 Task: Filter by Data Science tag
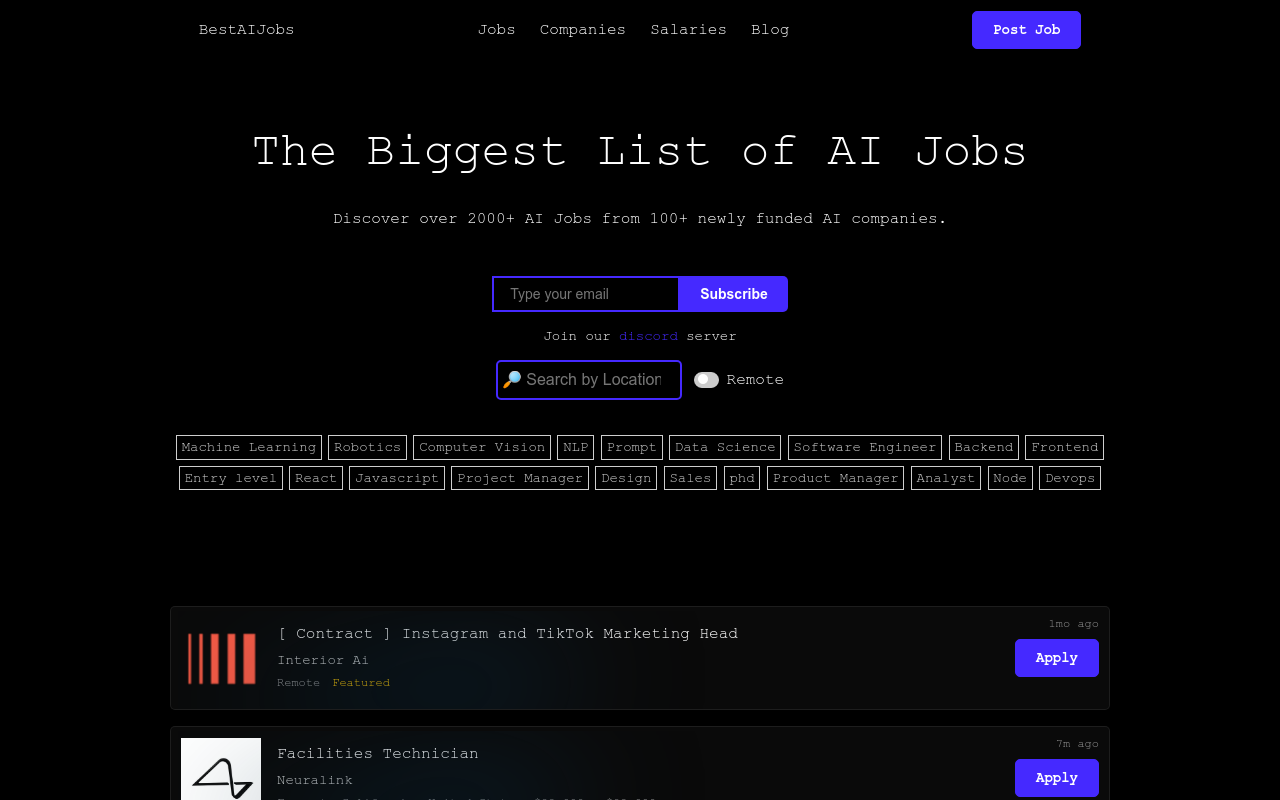[725, 447]
